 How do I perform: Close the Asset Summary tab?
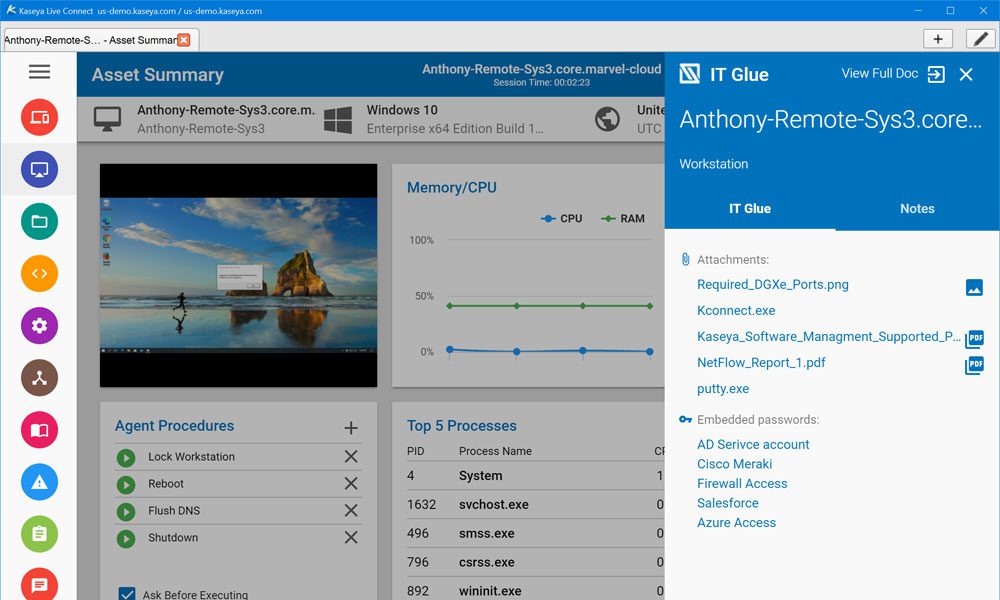pos(184,40)
